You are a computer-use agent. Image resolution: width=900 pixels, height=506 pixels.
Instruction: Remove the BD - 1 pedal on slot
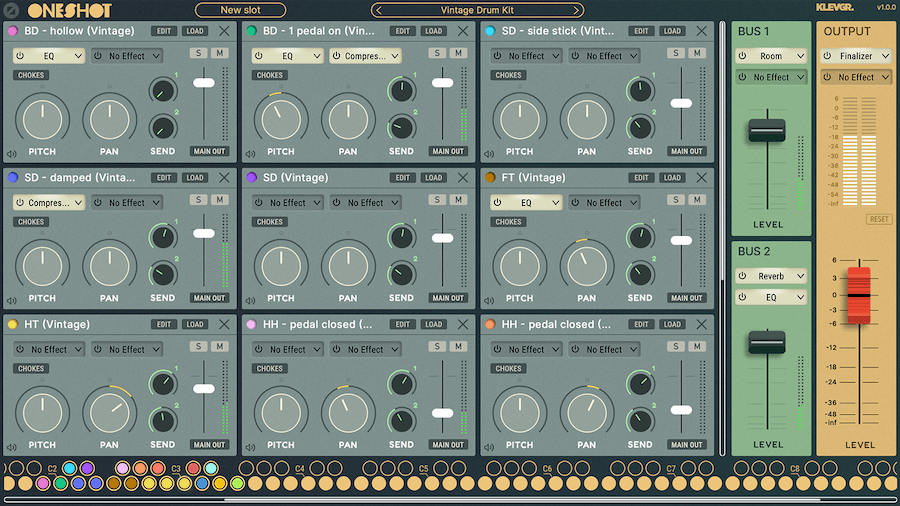pos(463,31)
